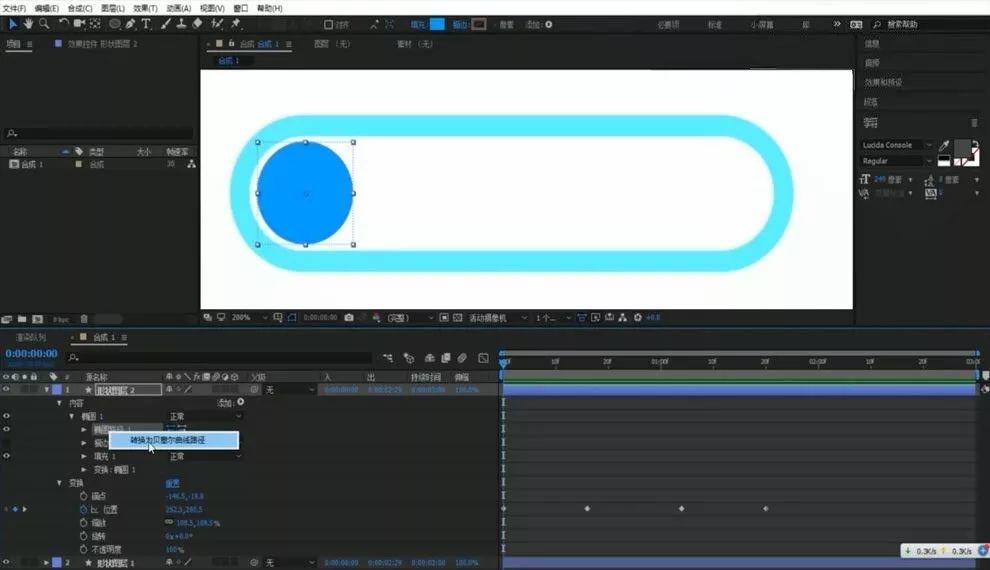Select the Ellipse shape tool
The image size is (990, 570).
pyautogui.click(x=114, y=24)
